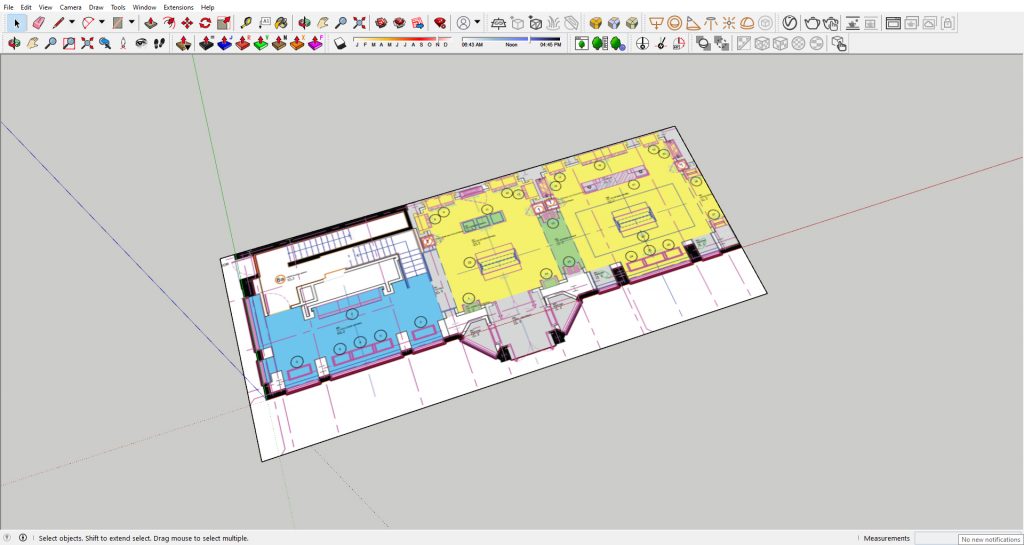Select the arrow Select tool
1024x545 pixels.
pyautogui.click(x=16, y=22)
